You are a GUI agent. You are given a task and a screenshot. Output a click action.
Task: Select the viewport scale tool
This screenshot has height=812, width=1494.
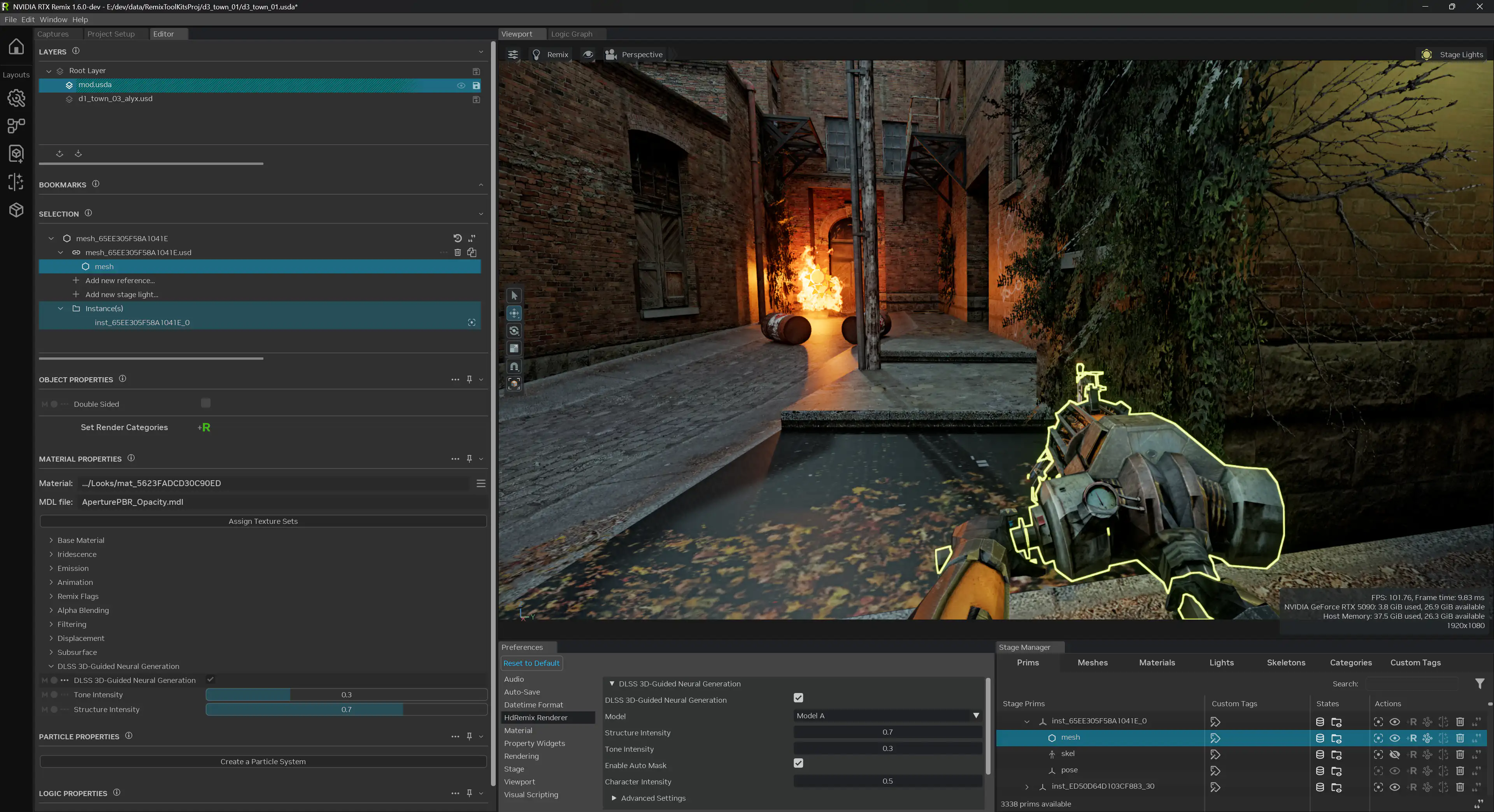514,348
